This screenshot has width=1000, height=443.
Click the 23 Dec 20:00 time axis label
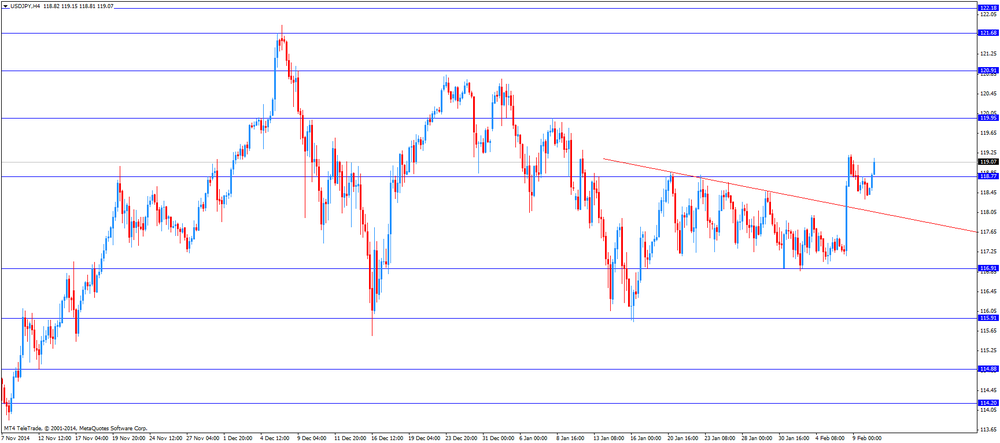click(x=462, y=439)
